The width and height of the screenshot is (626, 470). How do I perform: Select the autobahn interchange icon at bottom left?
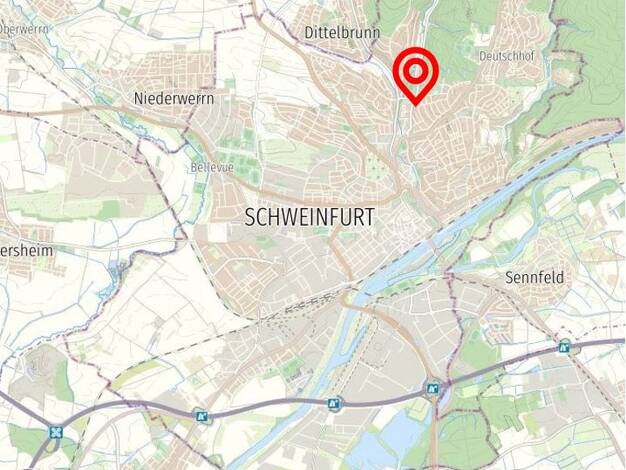55,433
